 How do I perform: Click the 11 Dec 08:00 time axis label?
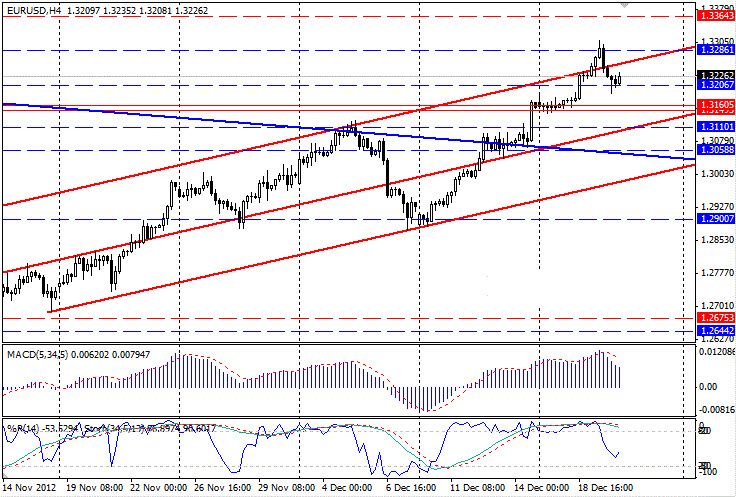pyautogui.click(x=476, y=489)
